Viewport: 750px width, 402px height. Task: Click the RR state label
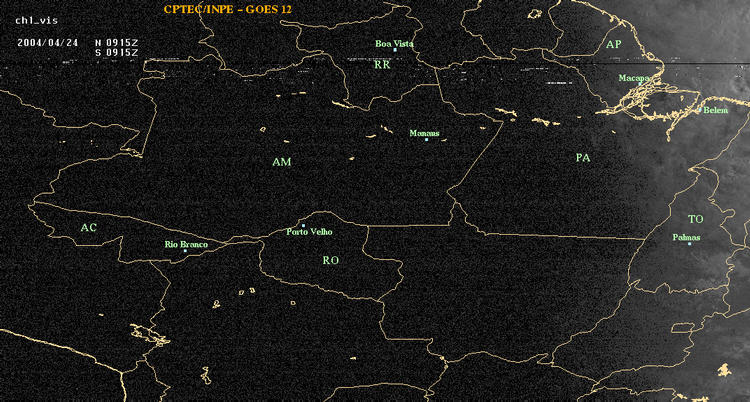click(x=383, y=65)
